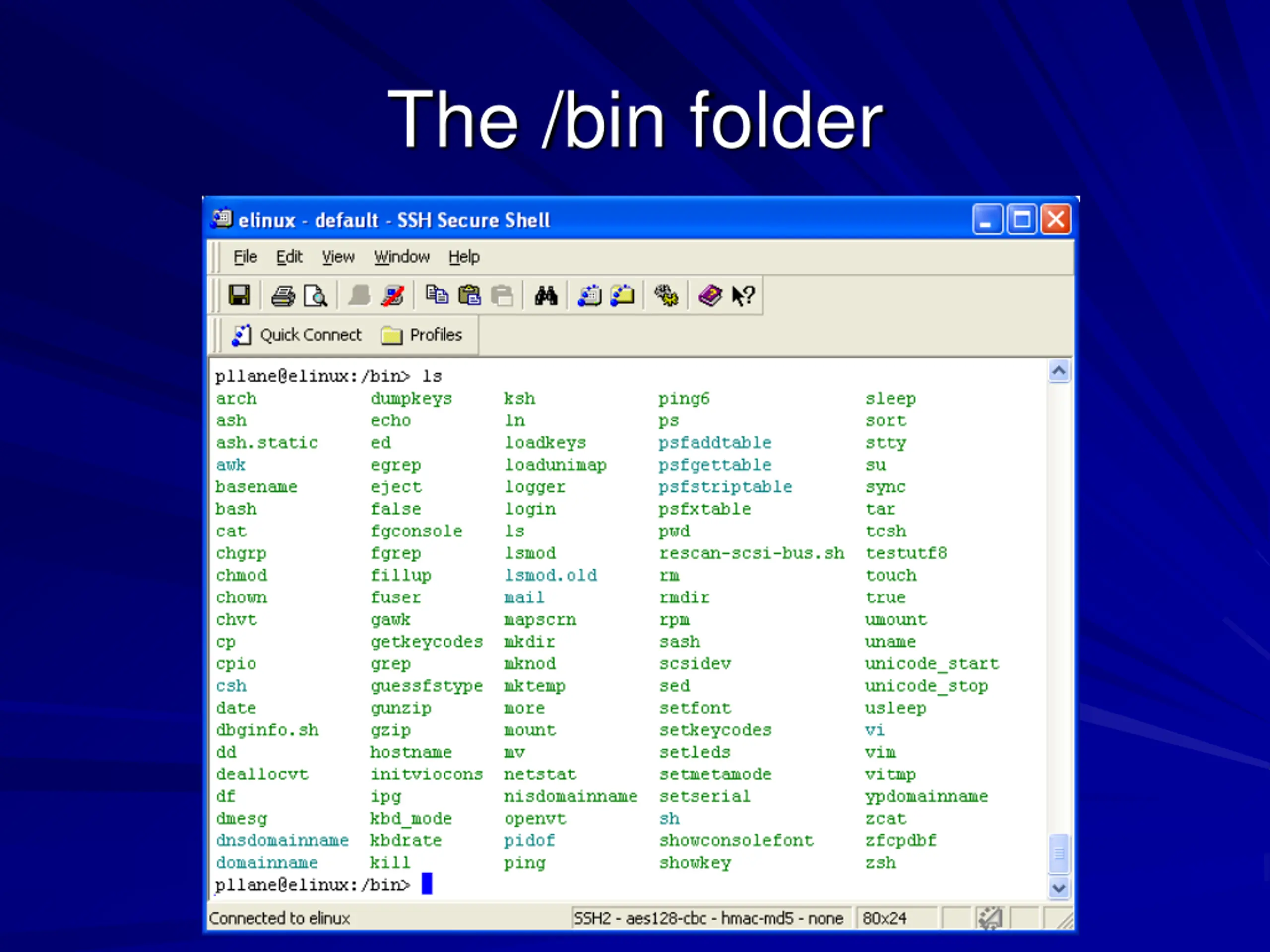Click the terminal cursor at bottom prompt

[x=427, y=884]
